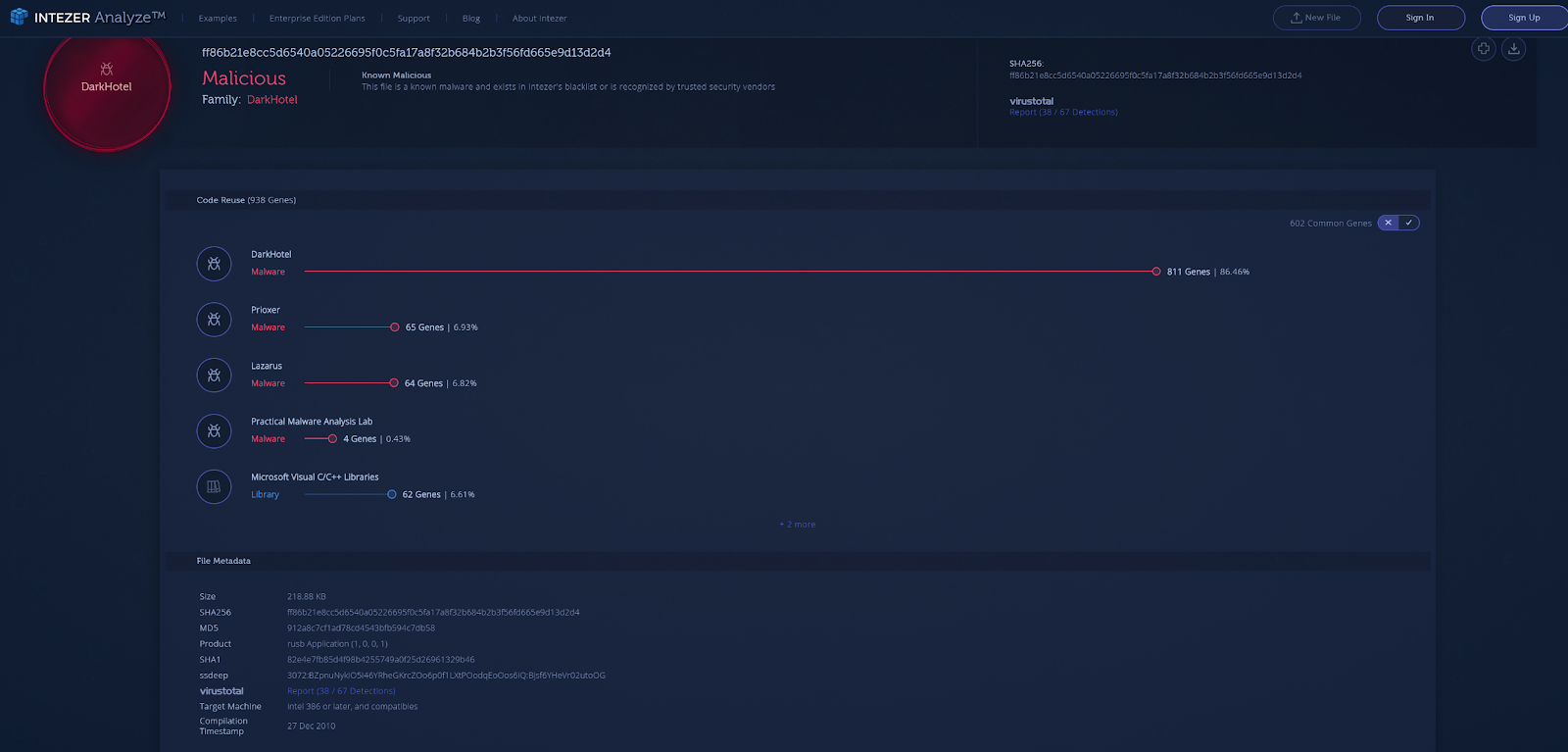Click the MD5 hash value

point(361,628)
